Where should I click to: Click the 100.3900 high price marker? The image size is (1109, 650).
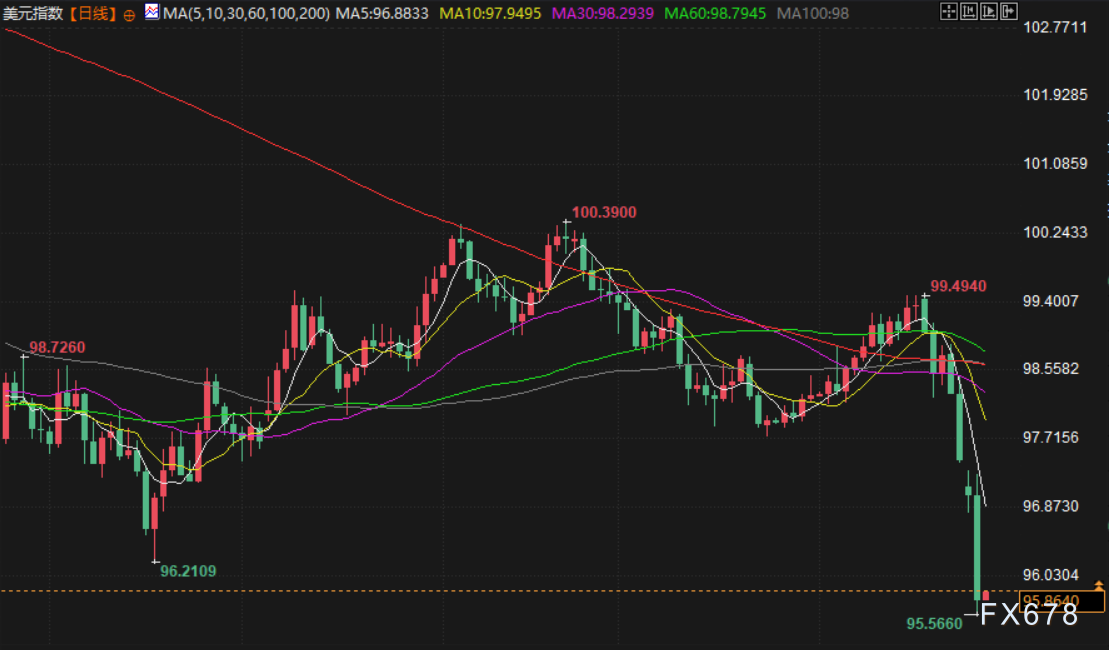tap(603, 212)
